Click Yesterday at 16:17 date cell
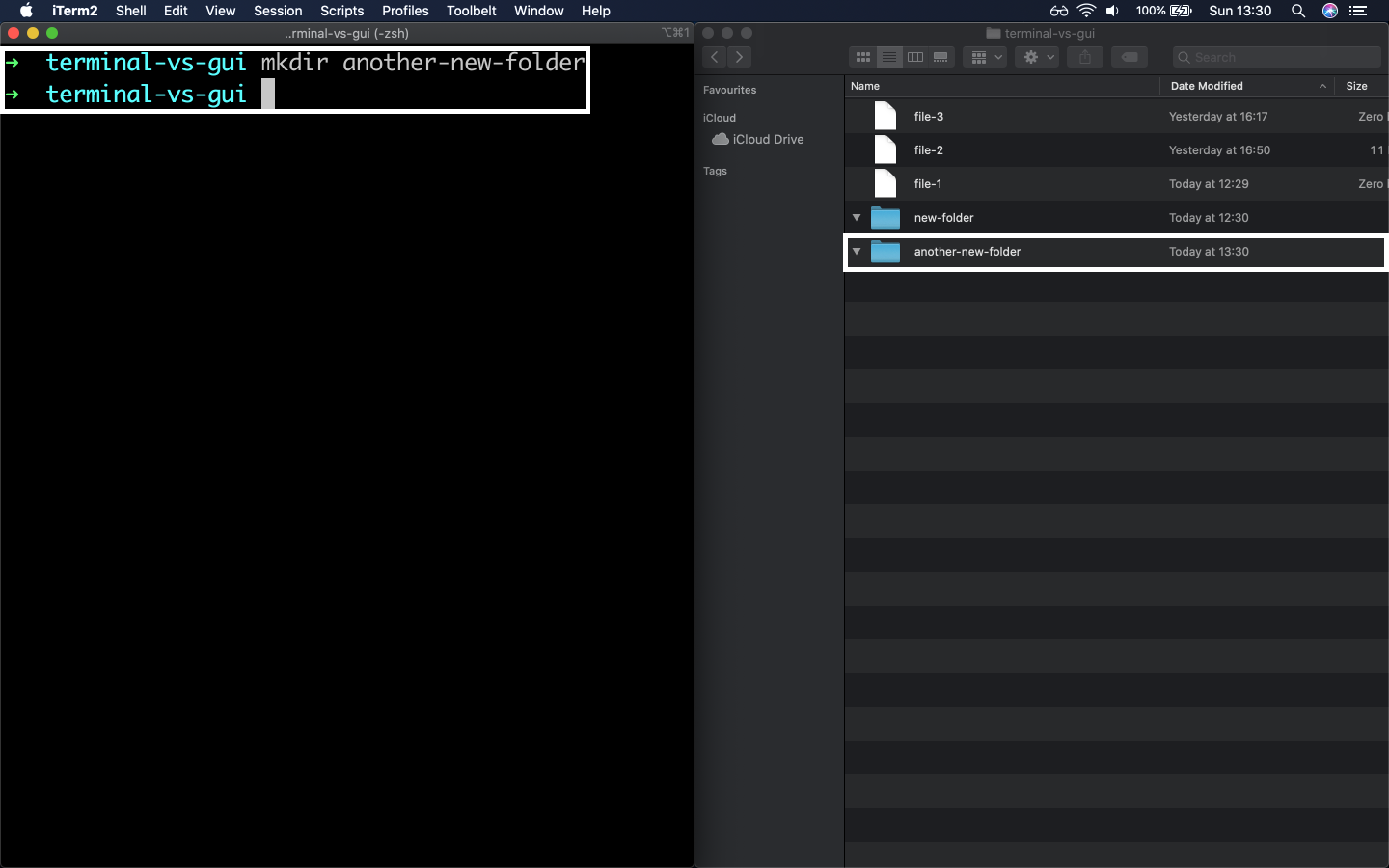This screenshot has width=1389, height=868. tap(1218, 117)
